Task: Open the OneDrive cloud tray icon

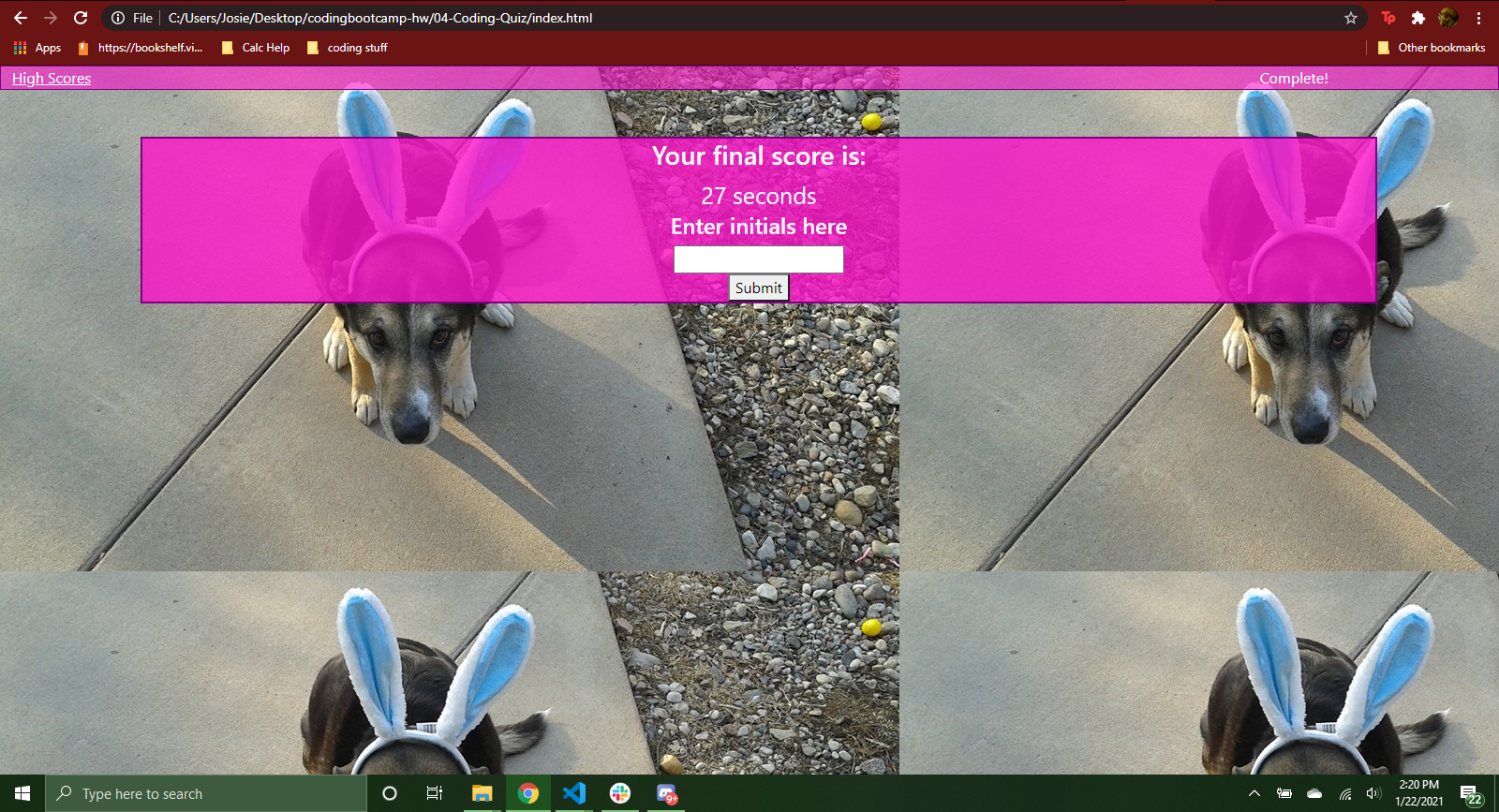Action: pyautogui.click(x=1314, y=793)
